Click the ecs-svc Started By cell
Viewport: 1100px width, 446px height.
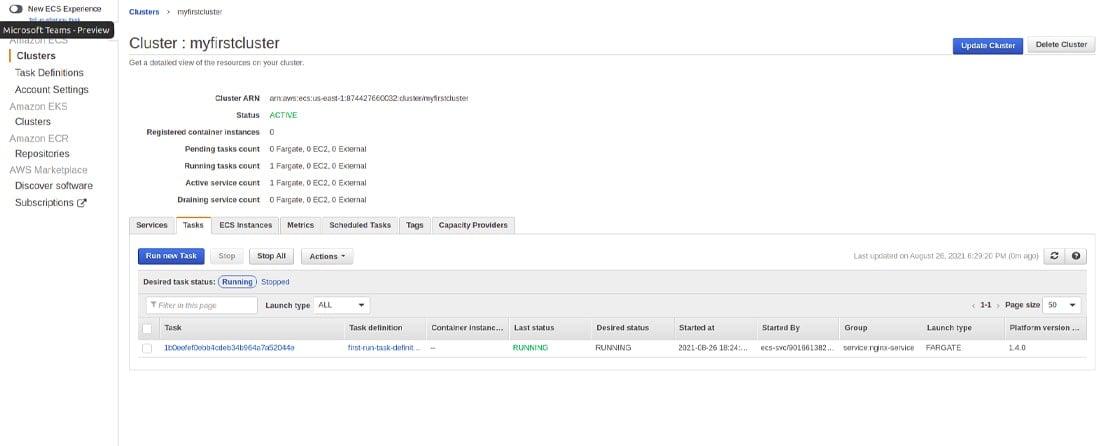click(x=798, y=348)
